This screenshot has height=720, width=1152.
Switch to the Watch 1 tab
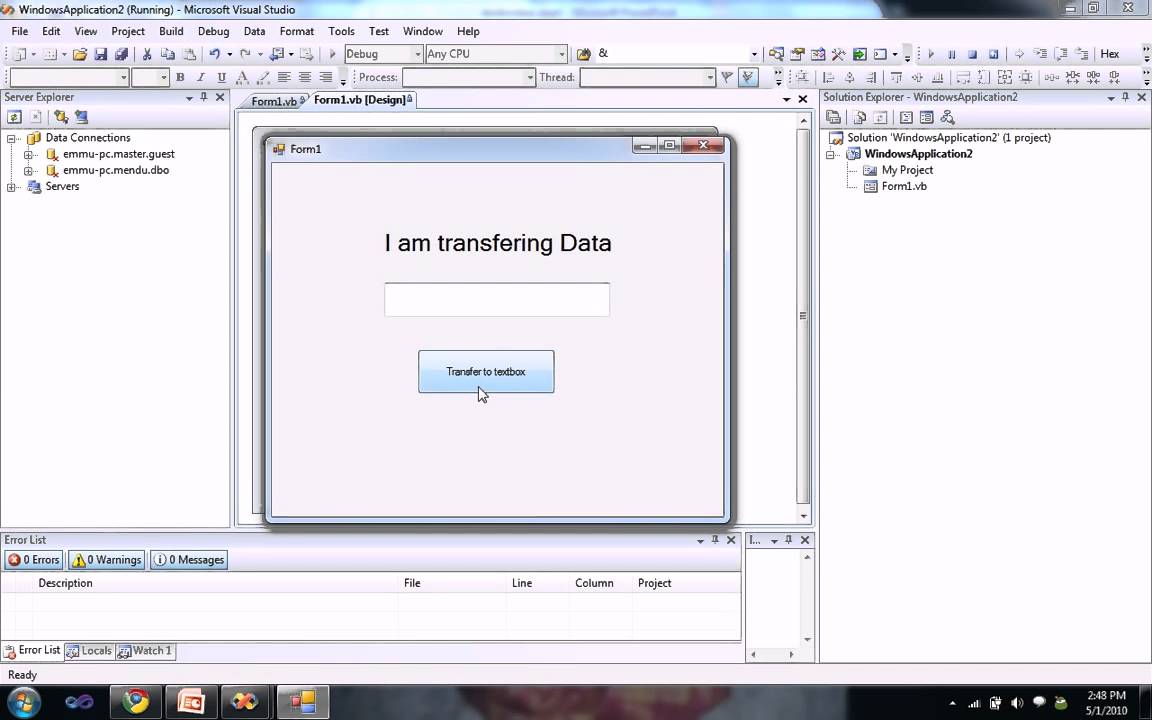tap(145, 651)
